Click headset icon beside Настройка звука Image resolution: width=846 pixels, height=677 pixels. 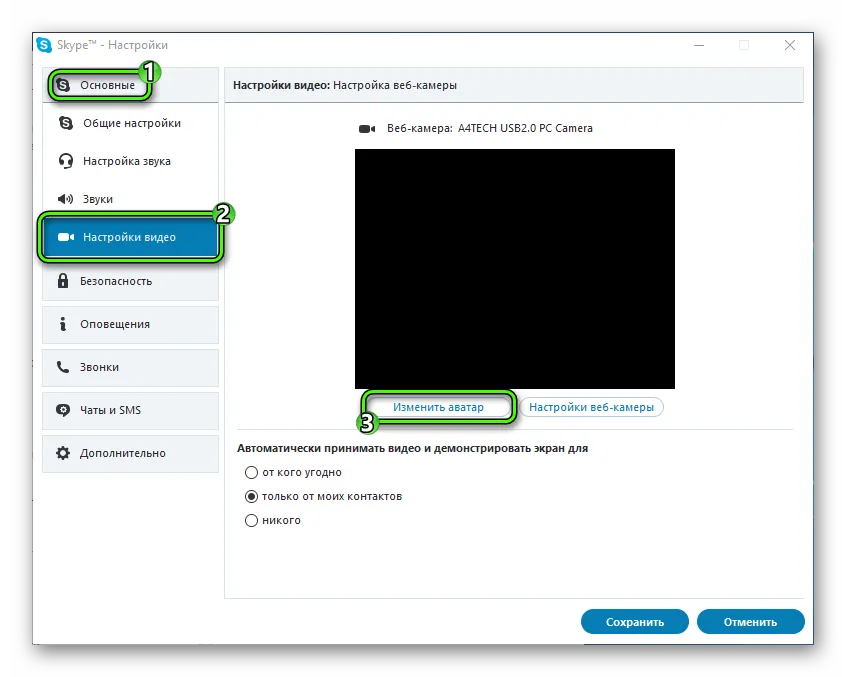[x=66, y=161]
